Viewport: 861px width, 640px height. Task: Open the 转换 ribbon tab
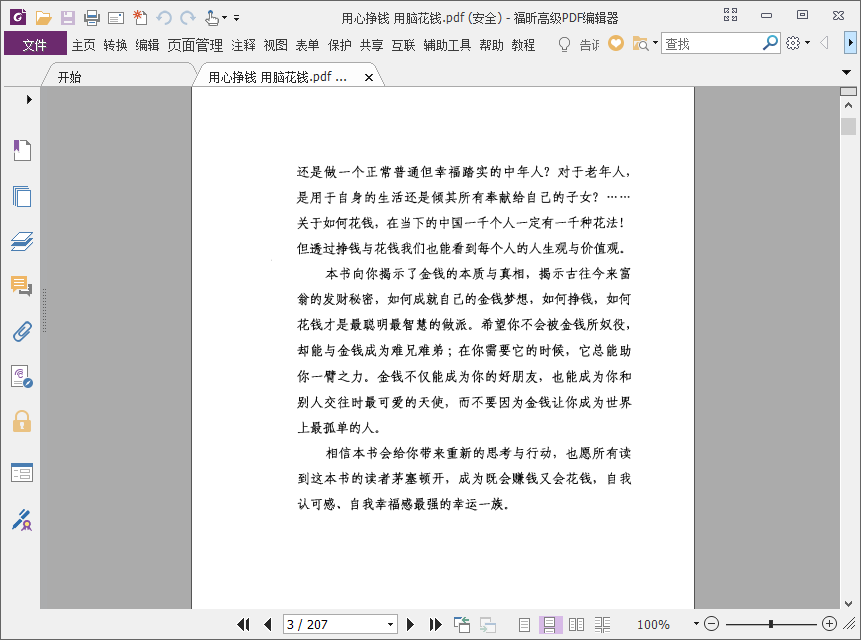click(x=115, y=45)
